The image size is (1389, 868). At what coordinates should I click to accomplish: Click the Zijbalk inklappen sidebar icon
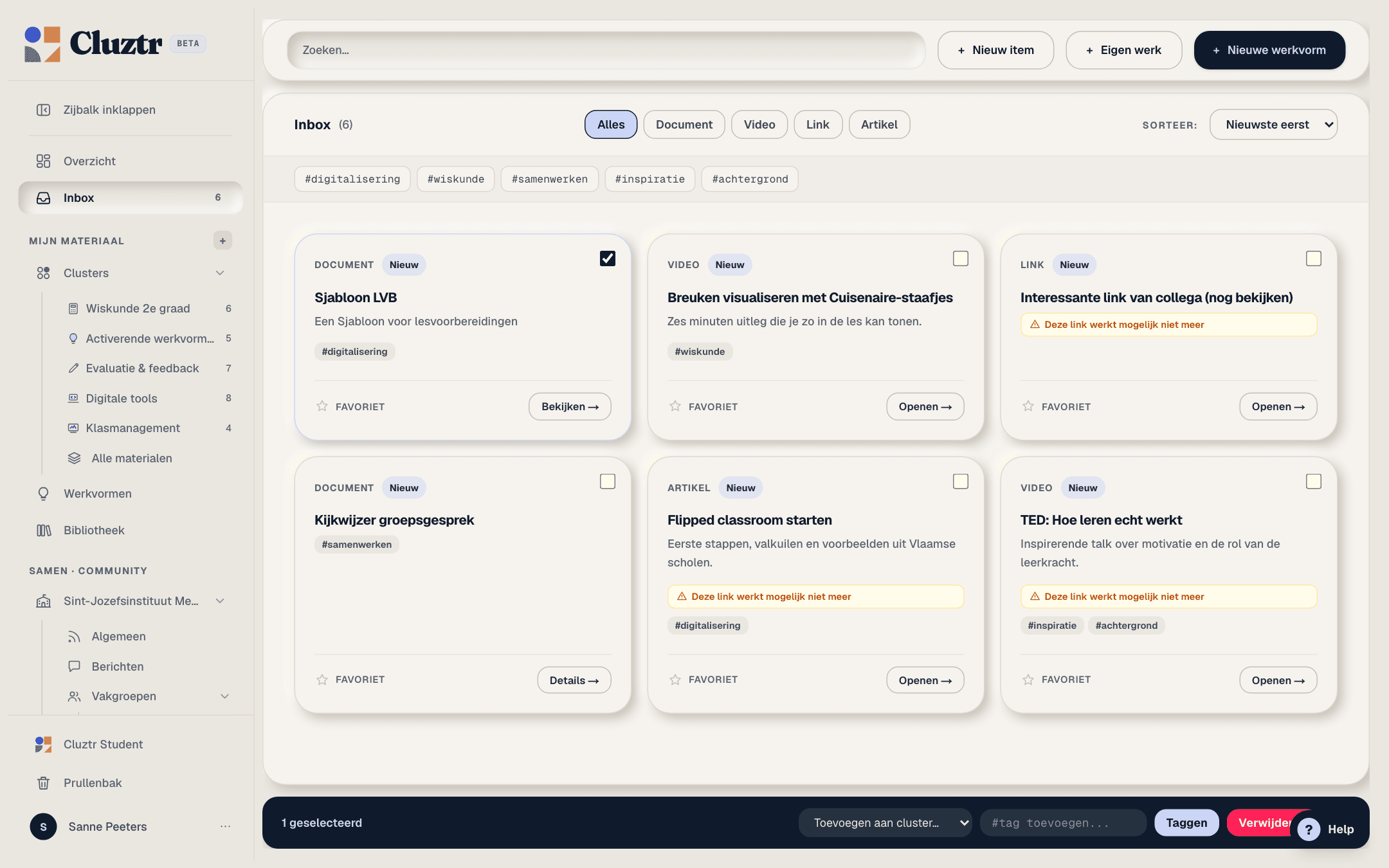tap(43, 110)
